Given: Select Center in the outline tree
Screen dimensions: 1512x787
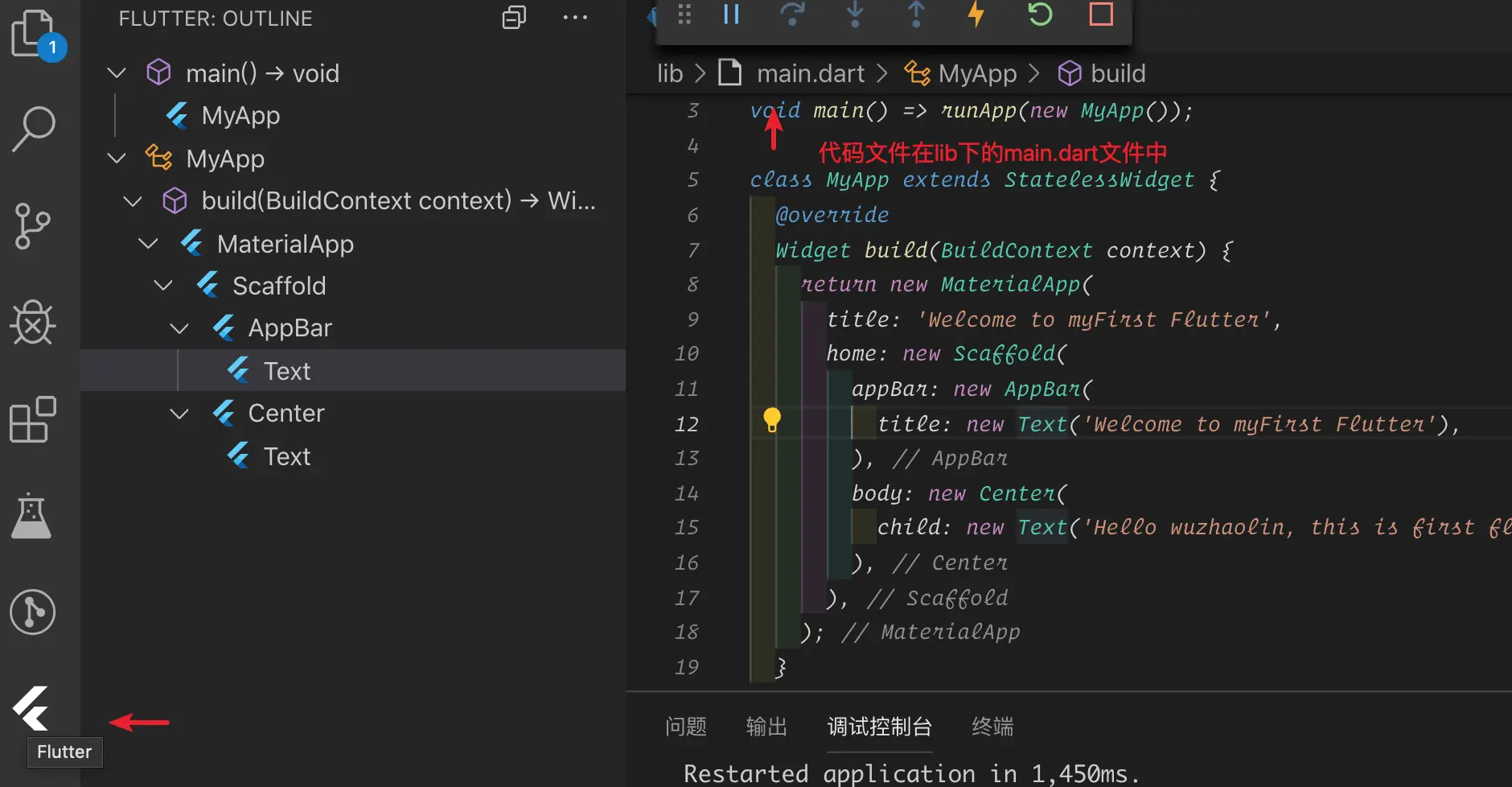Looking at the screenshot, I should (x=353, y=414).
